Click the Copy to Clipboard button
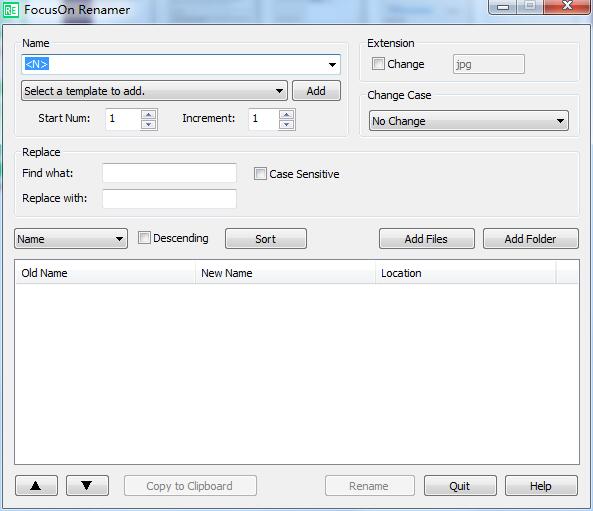The height and width of the screenshot is (511, 593). pyautogui.click(x=190, y=486)
